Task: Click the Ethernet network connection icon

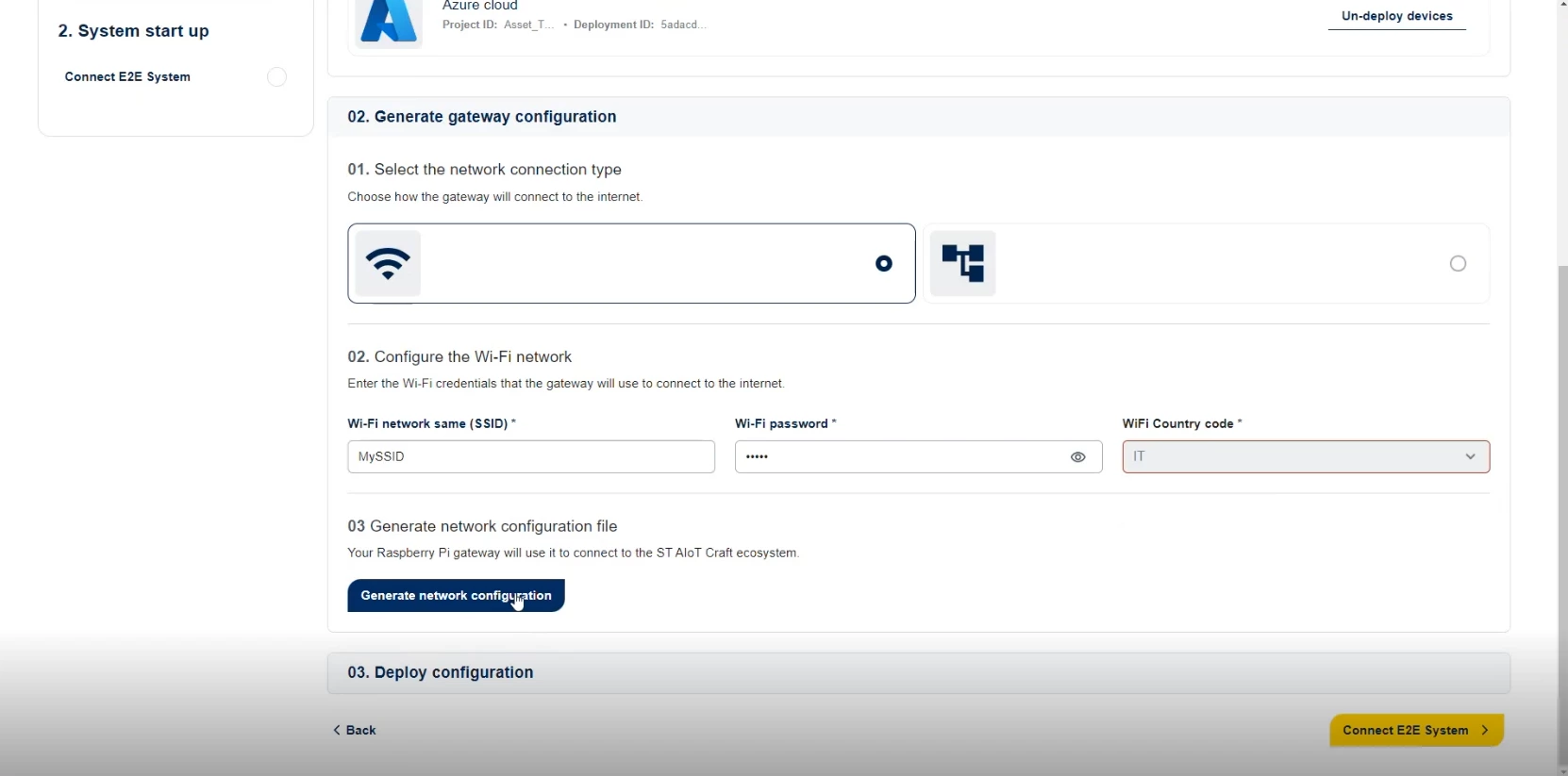Action: pyautogui.click(x=962, y=263)
